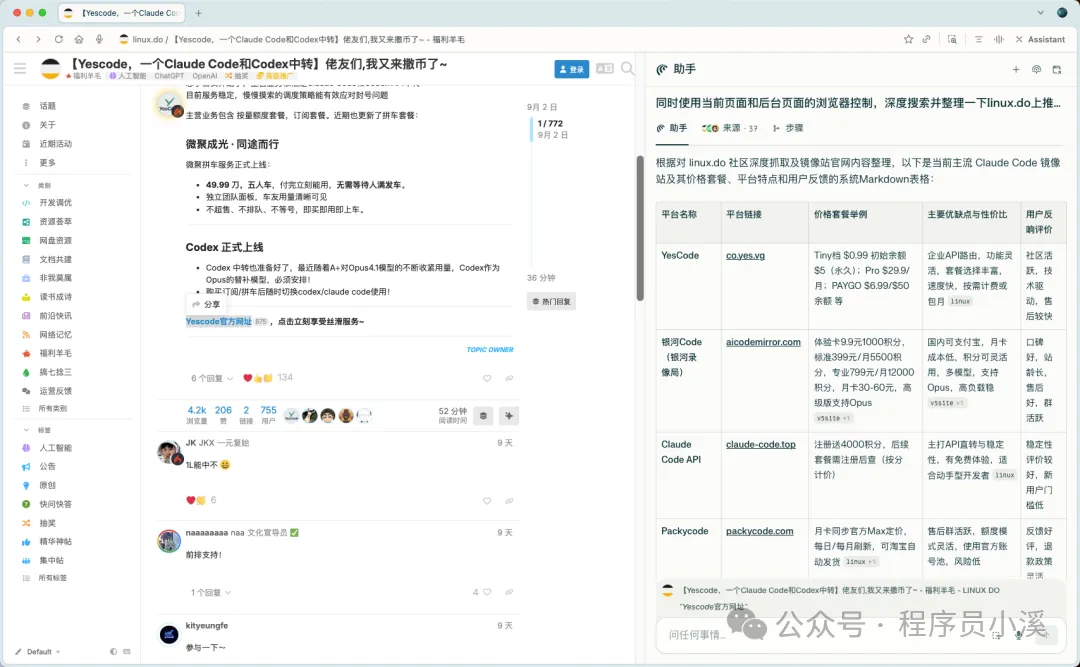The width and height of the screenshot is (1080, 667).
Task: Bookmark this page with the star icon
Action: (x=908, y=39)
